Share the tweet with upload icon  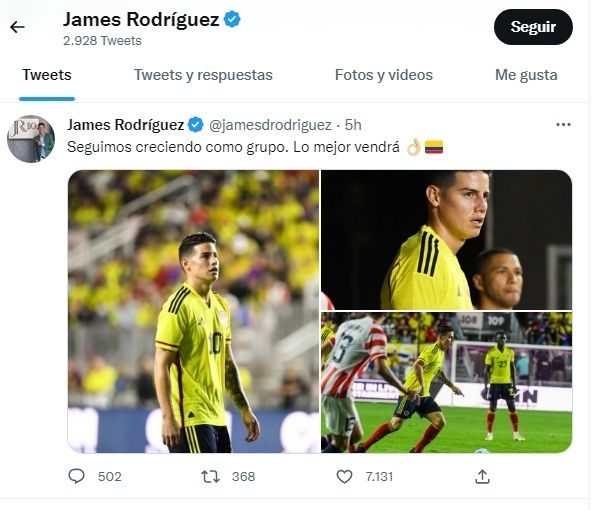pyautogui.click(x=482, y=476)
